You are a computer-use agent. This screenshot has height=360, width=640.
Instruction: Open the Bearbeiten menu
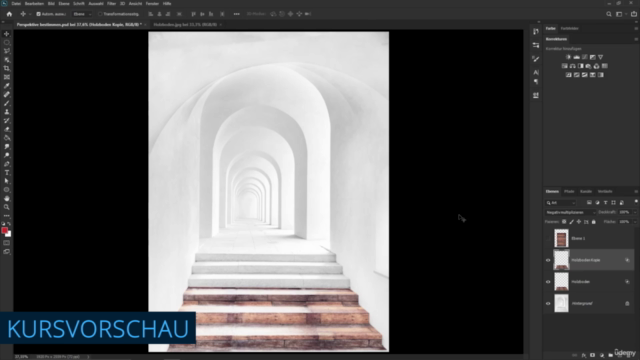coord(34,3)
